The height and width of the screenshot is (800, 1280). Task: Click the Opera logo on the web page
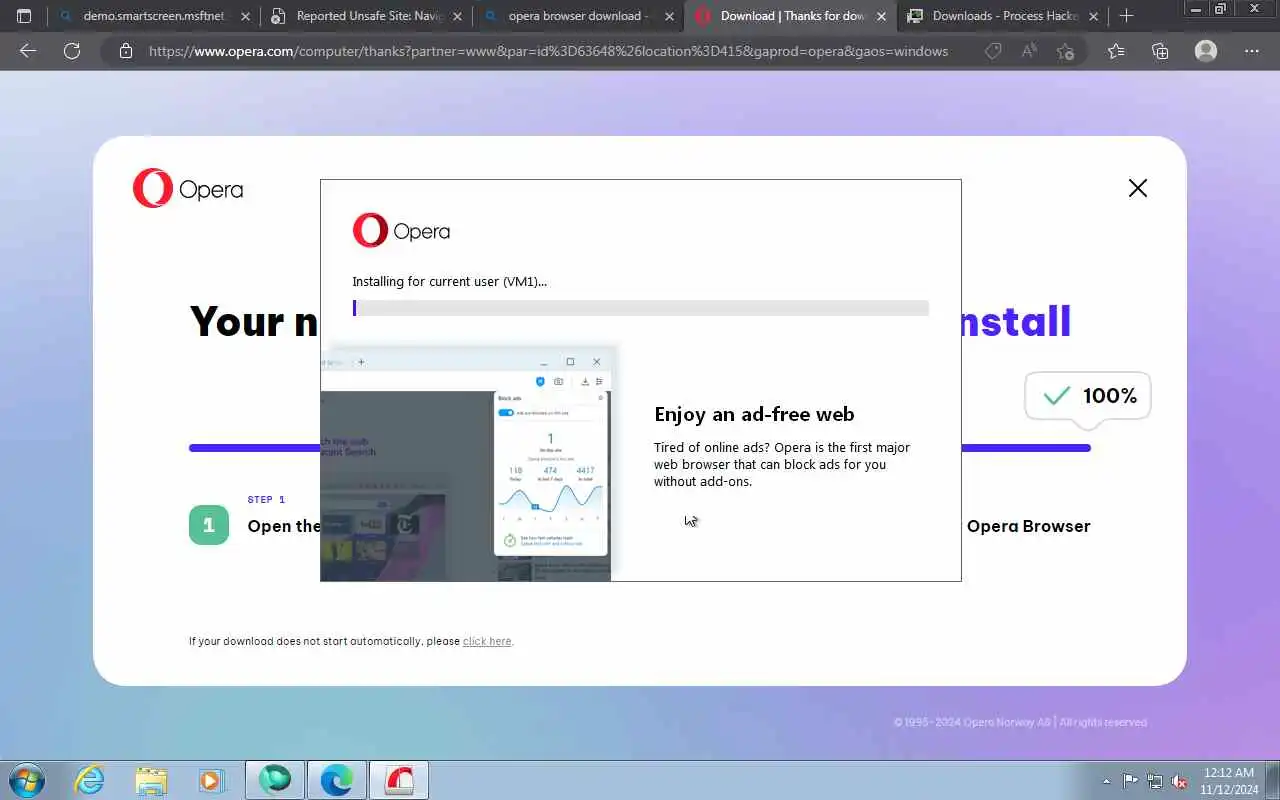[x=187, y=188]
